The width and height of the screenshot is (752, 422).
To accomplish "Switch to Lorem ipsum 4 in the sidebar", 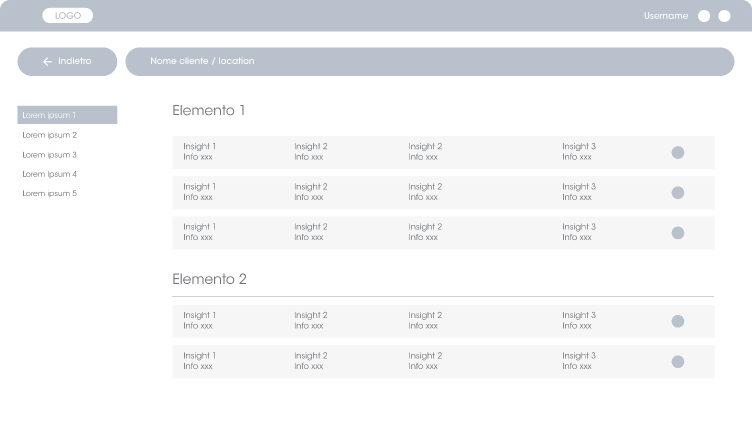I will pos(50,174).
